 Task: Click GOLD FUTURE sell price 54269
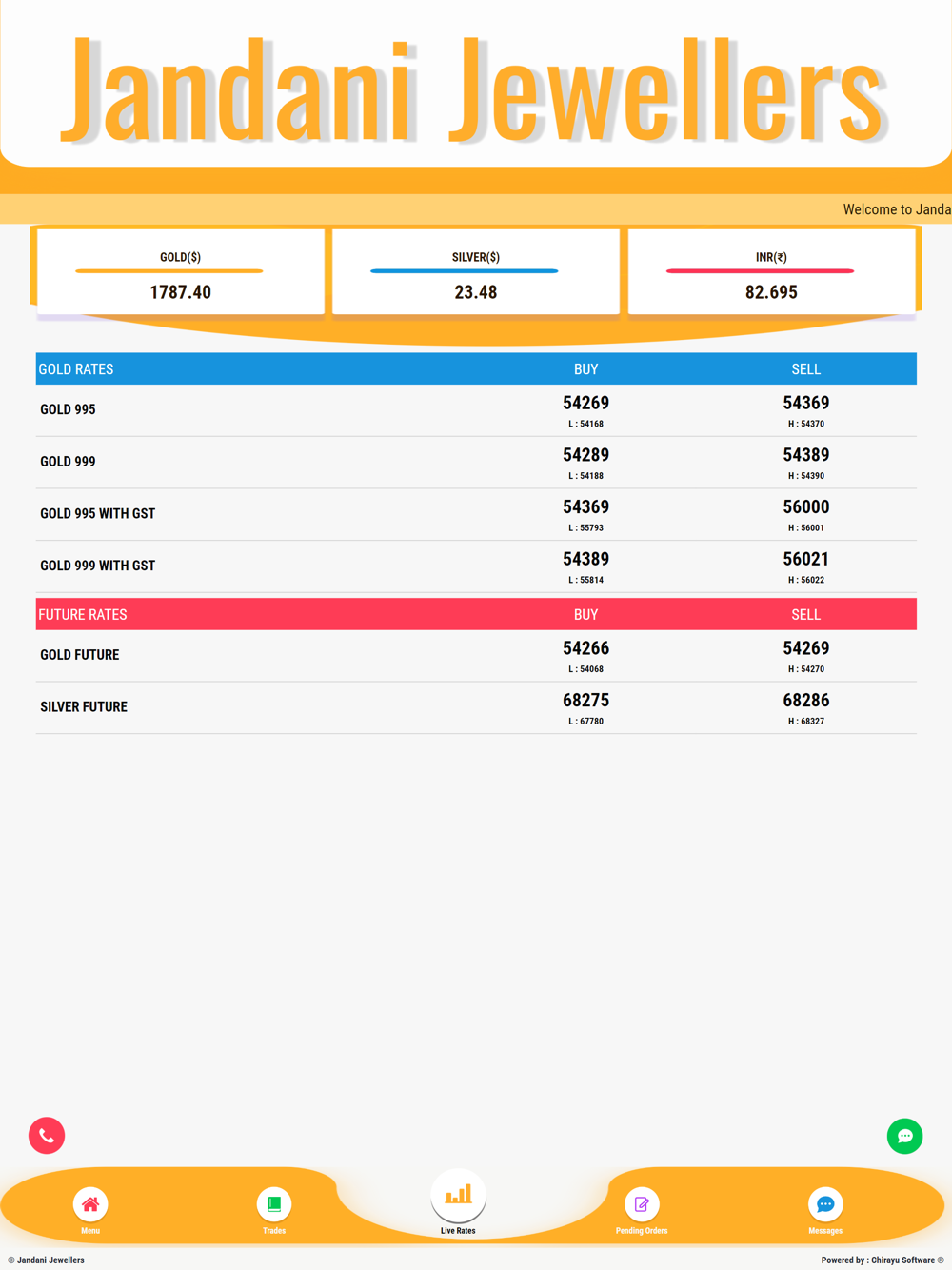tap(806, 648)
